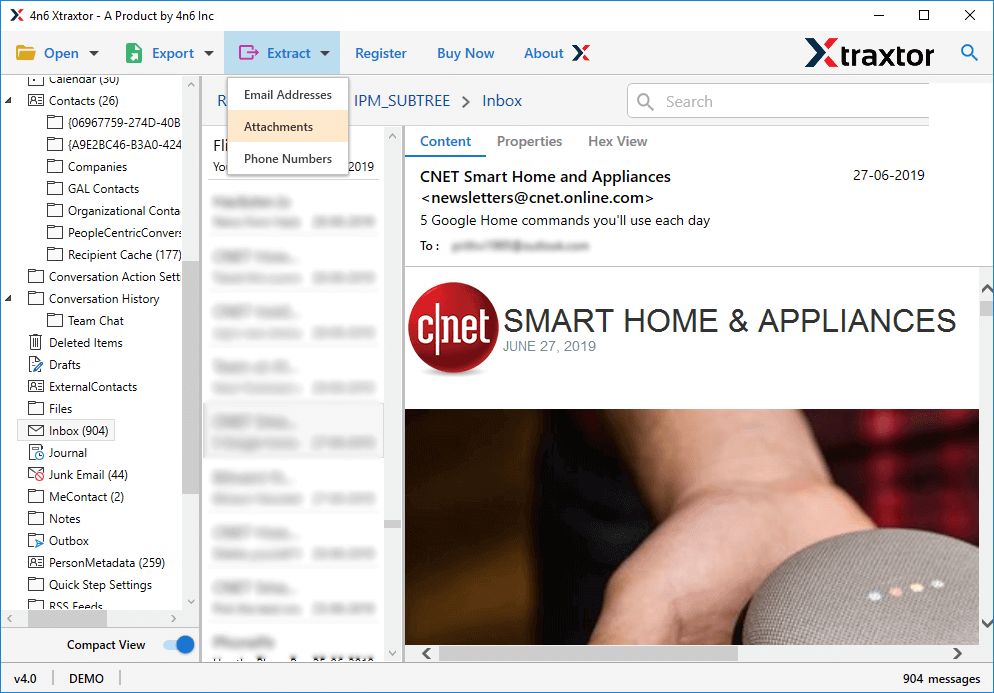
Task: Select Phone Numbers from Extract menu
Action: [288, 159]
